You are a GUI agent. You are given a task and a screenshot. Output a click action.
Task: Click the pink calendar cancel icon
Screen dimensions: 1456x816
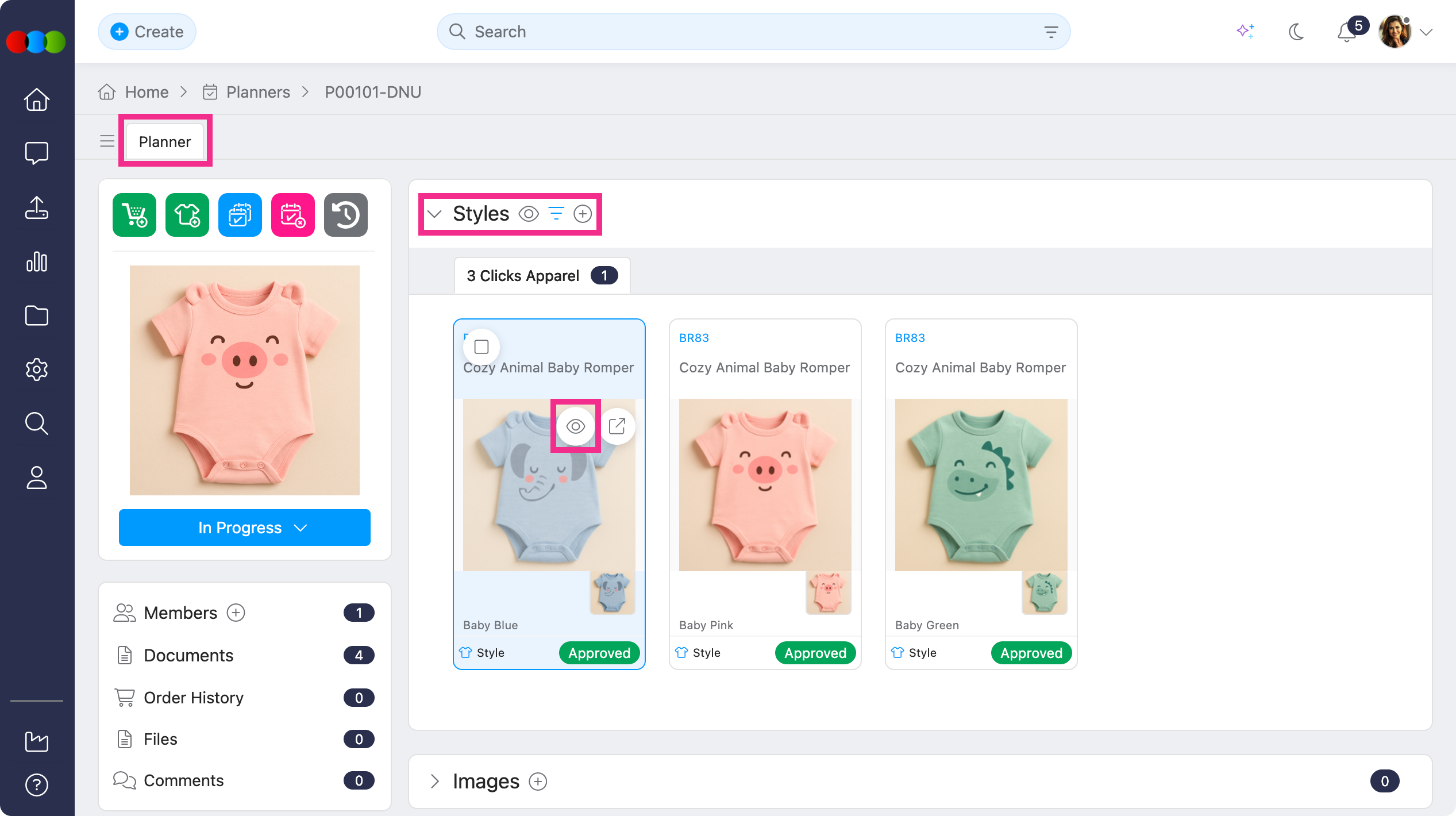point(293,215)
